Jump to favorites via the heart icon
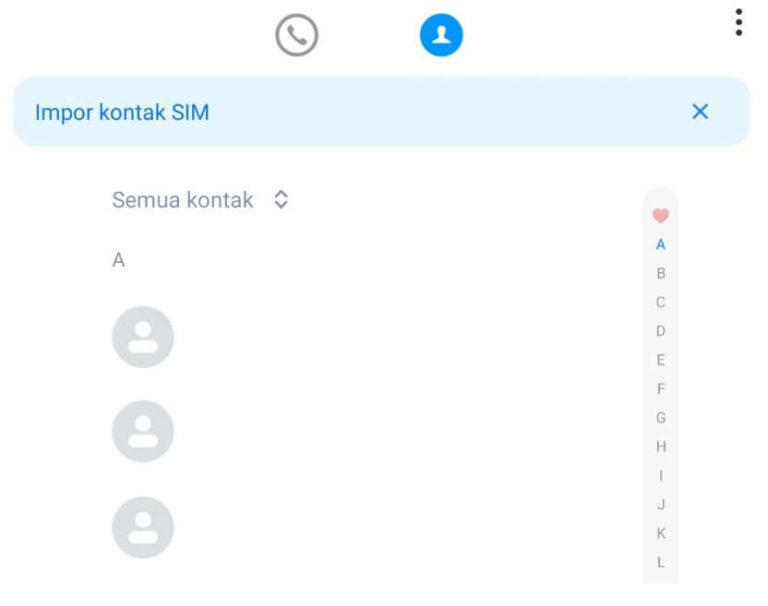This screenshot has width=768, height=606. [x=661, y=215]
